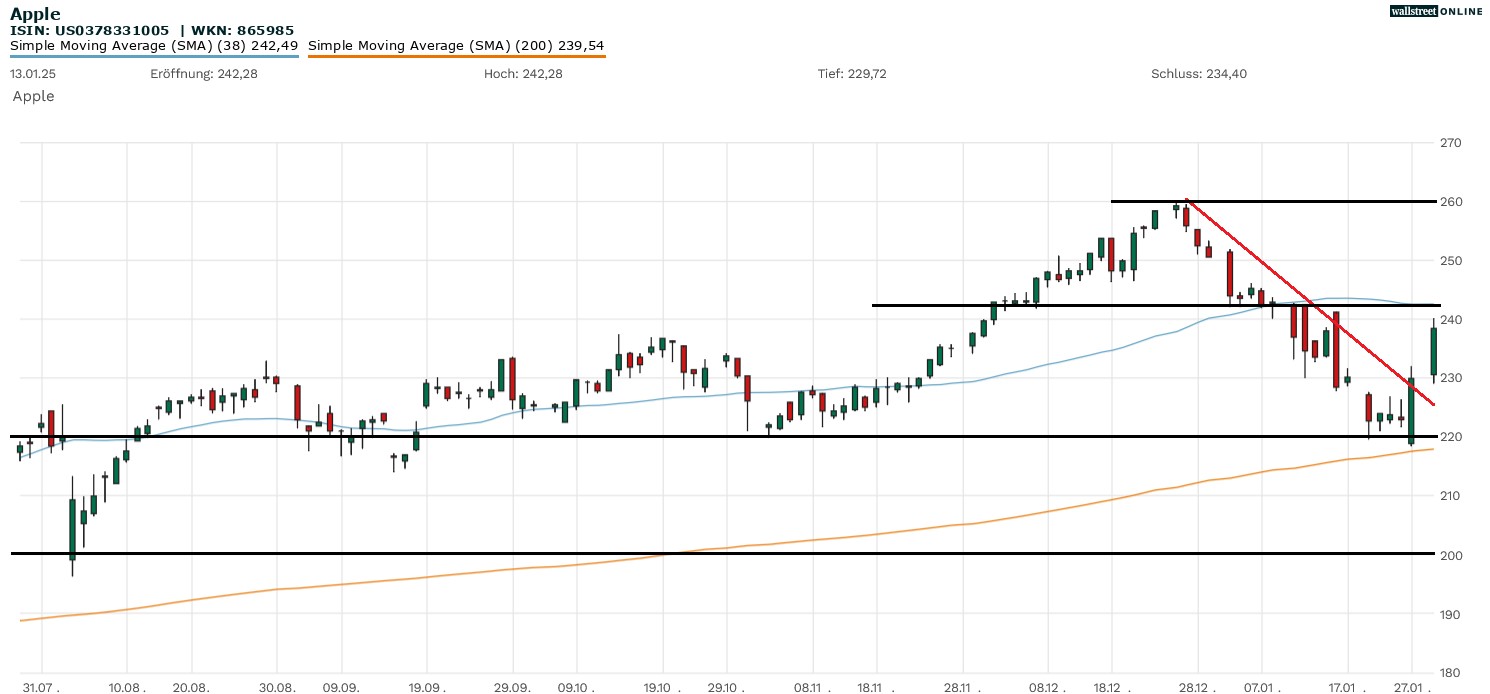This screenshot has height=694, width=1490.
Task: Click the 13.01.25 date label
Action: [33, 74]
